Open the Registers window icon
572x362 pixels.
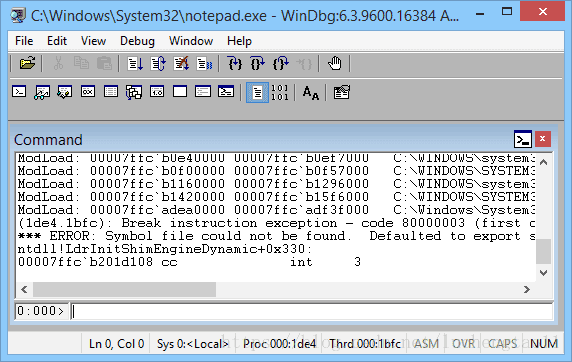point(88,92)
